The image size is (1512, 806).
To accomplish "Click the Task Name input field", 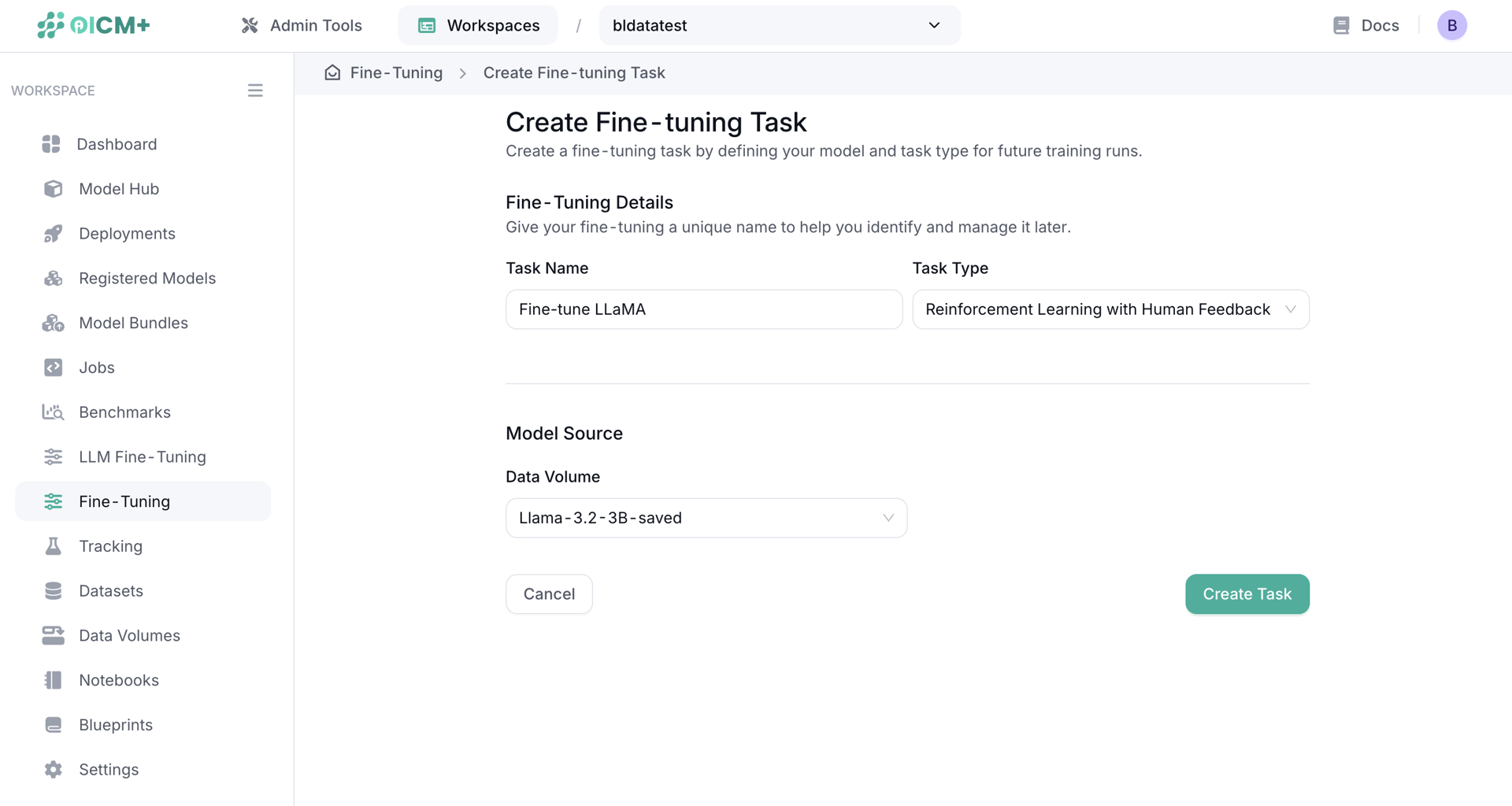I will [x=703, y=309].
